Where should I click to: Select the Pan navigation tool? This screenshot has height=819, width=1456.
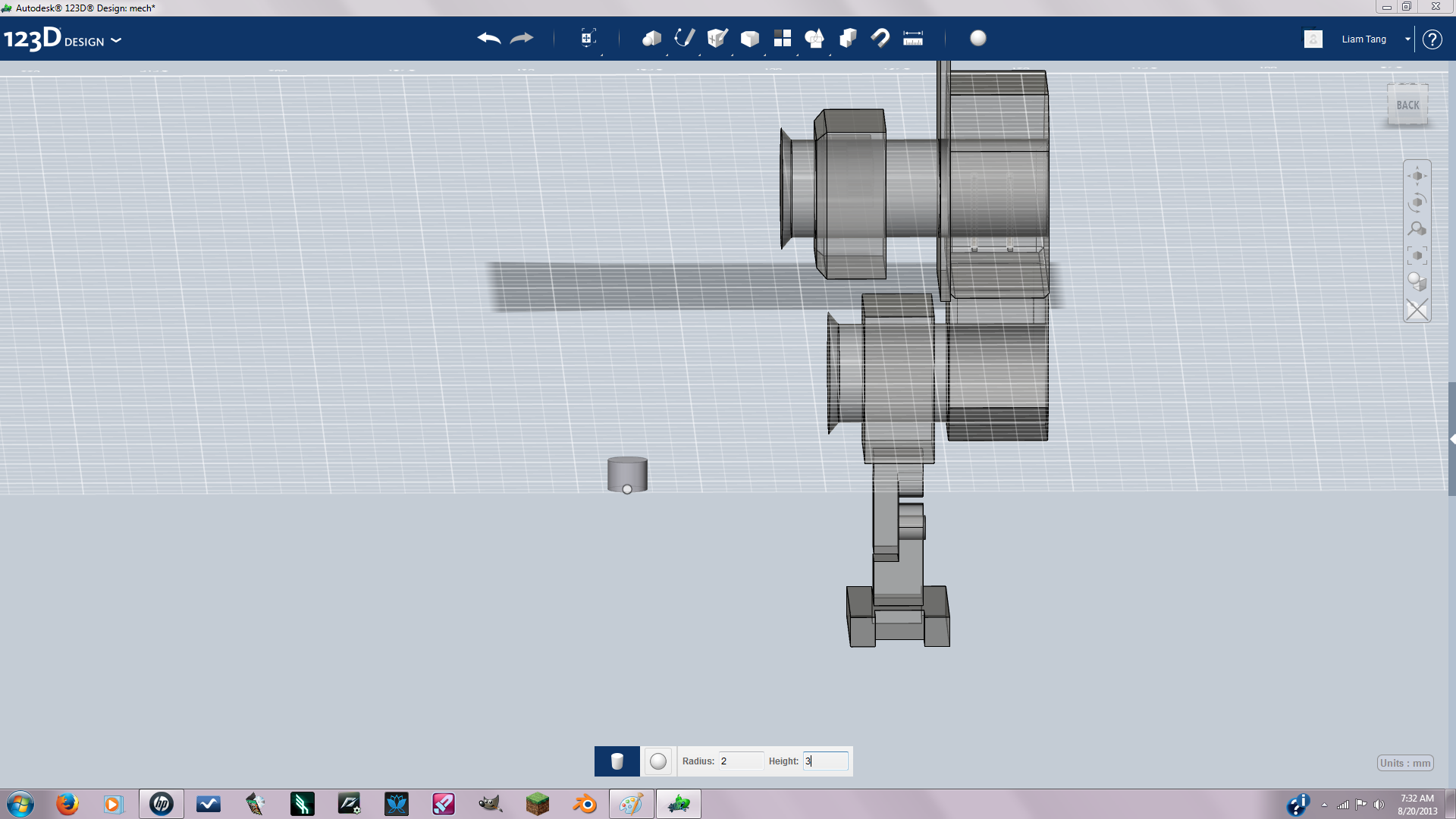coord(1417,176)
